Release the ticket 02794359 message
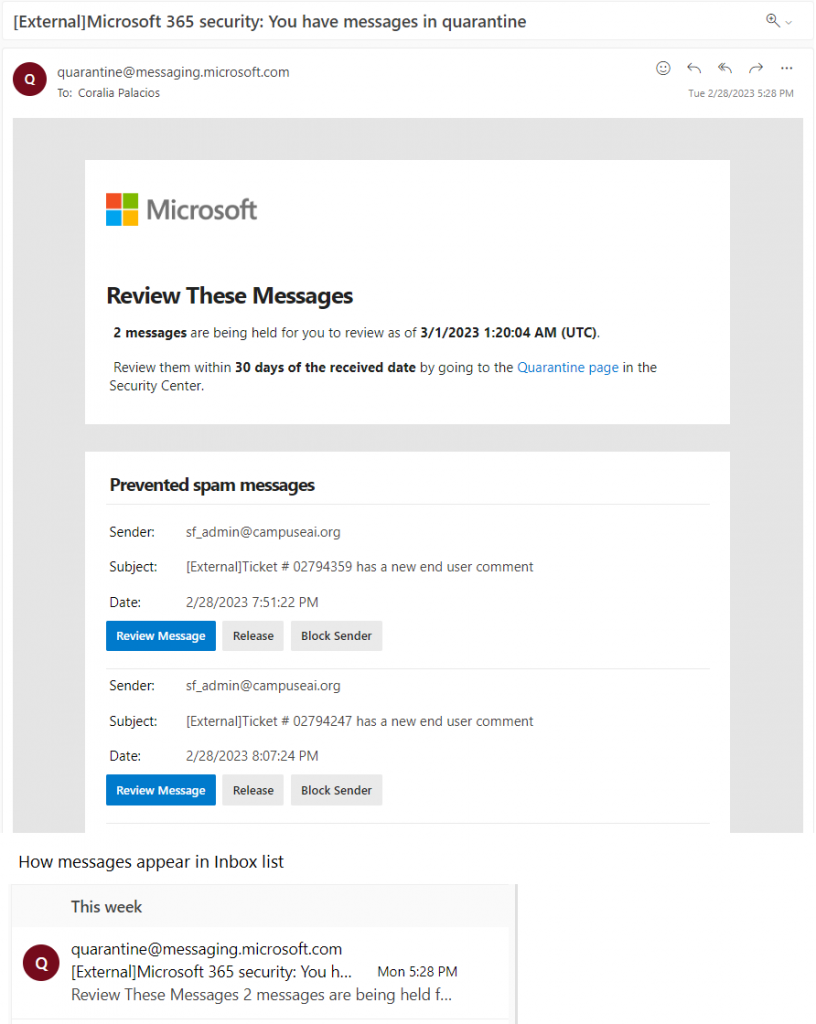Viewport: 816px width, 1024px height. click(x=253, y=636)
